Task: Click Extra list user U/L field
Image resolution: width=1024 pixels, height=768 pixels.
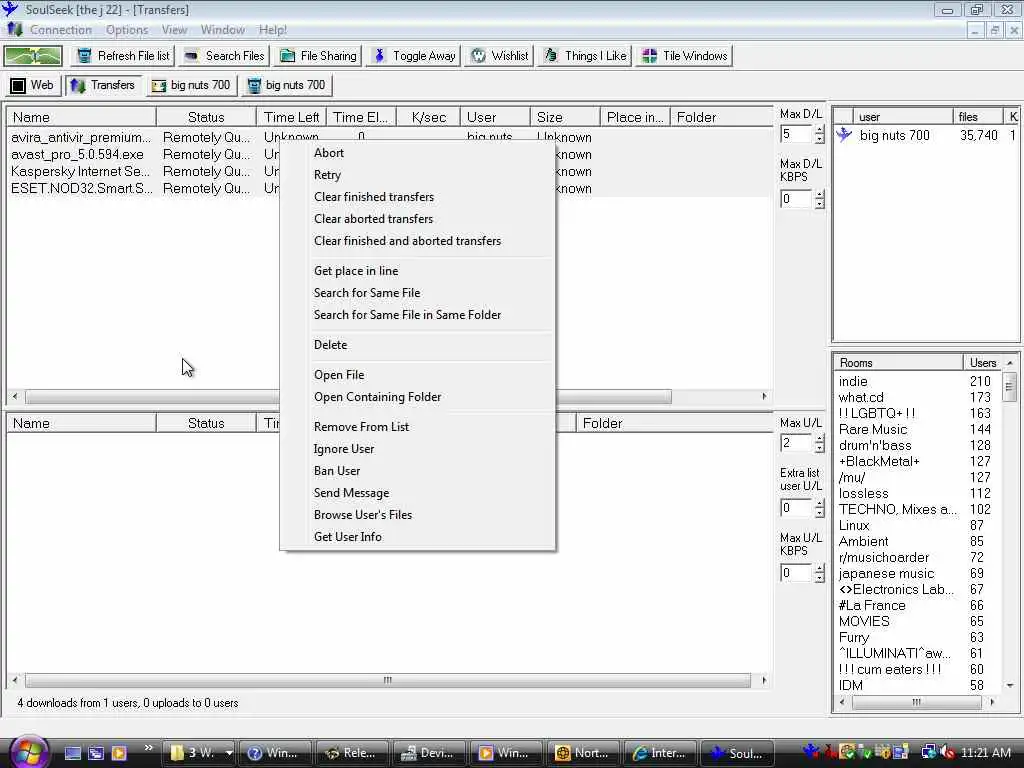Action: tap(796, 508)
